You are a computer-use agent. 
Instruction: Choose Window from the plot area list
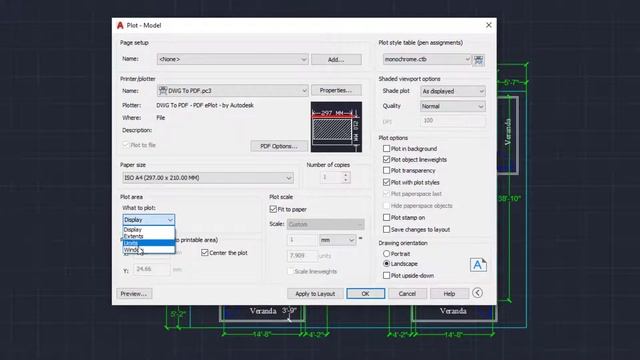[149, 249]
